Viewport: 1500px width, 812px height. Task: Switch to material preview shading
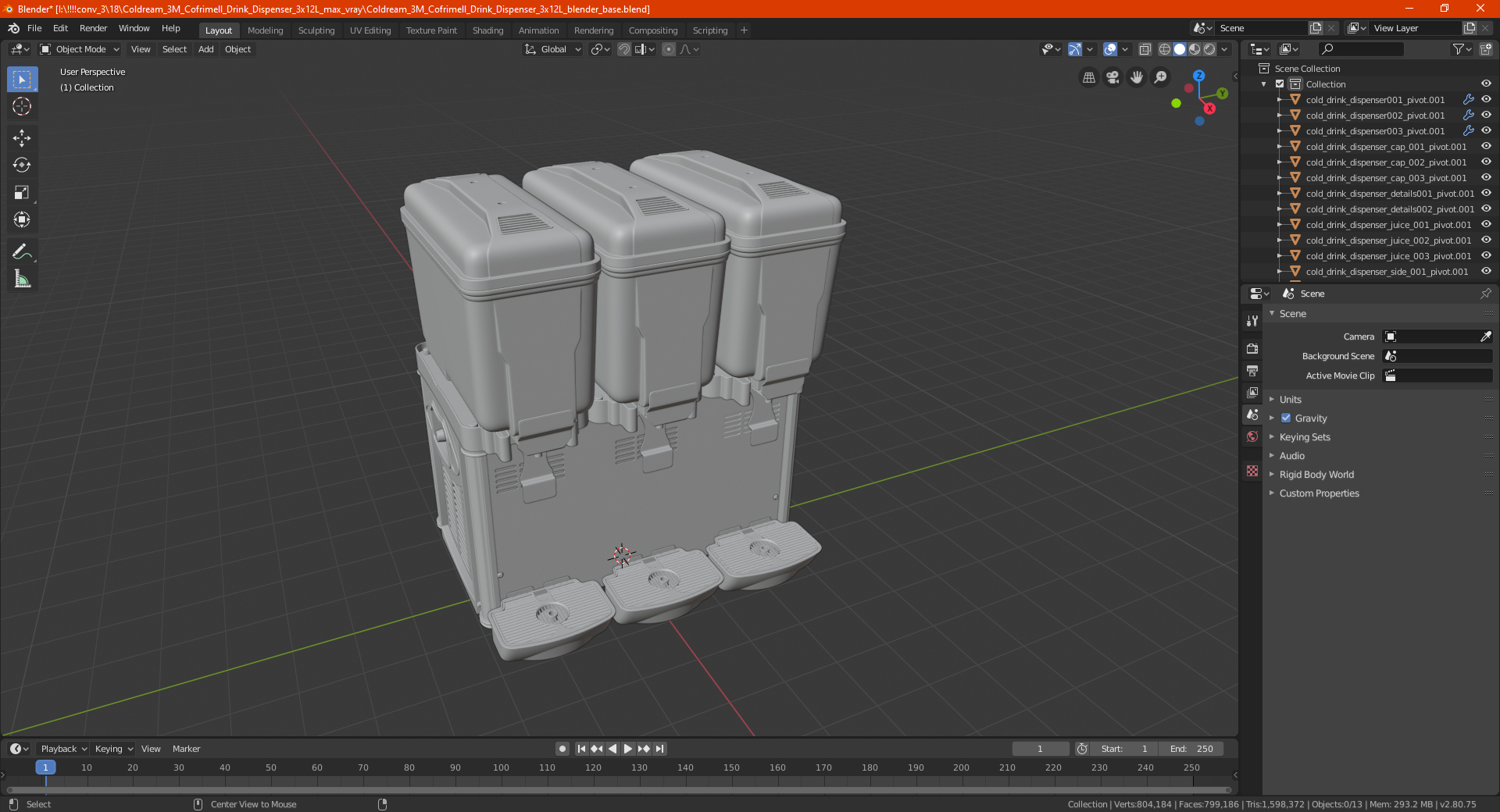[x=1195, y=49]
